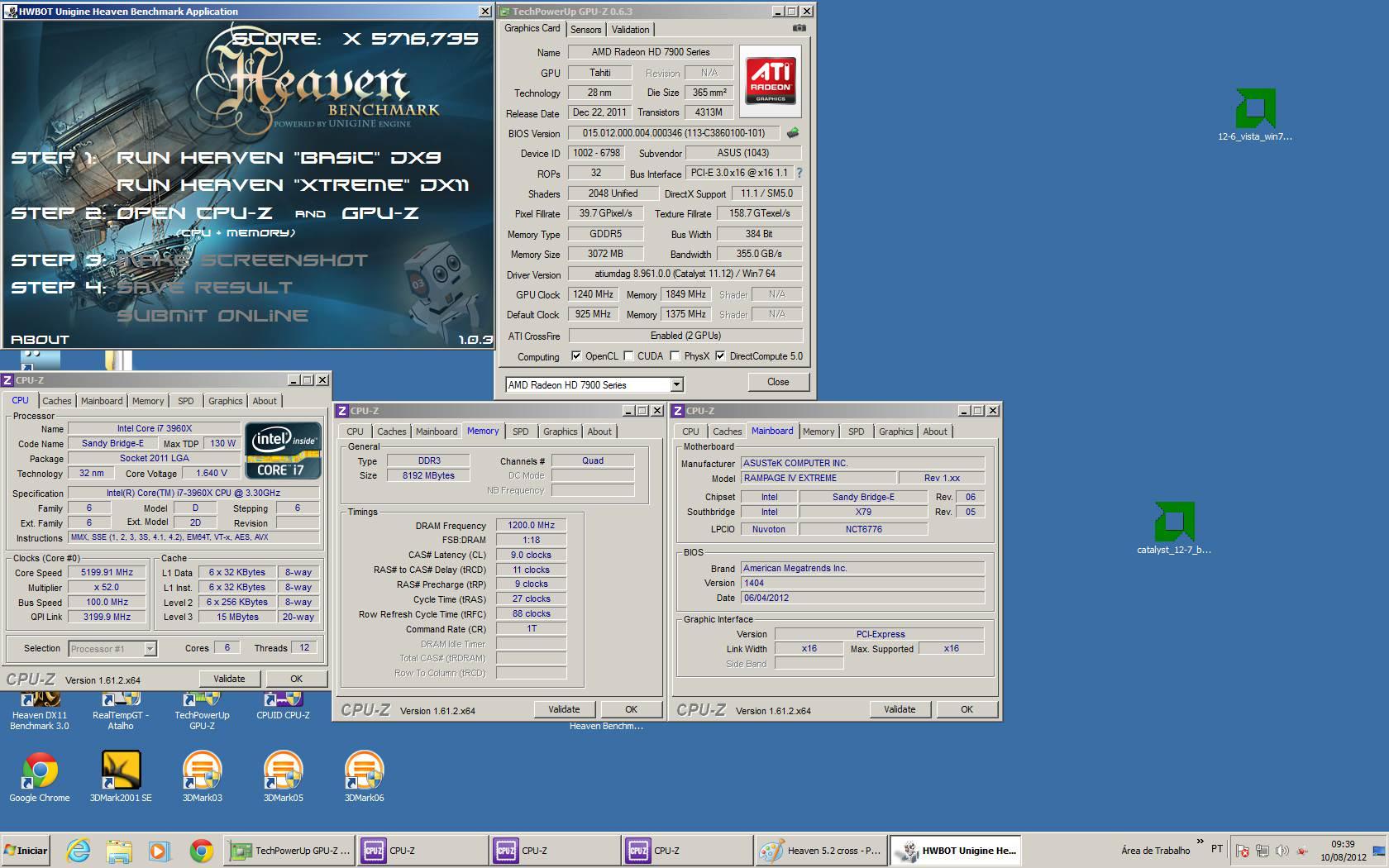Open 3DMark2001 SE desktop shortcut
The height and width of the screenshot is (868, 1389).
tap(121, 777)
